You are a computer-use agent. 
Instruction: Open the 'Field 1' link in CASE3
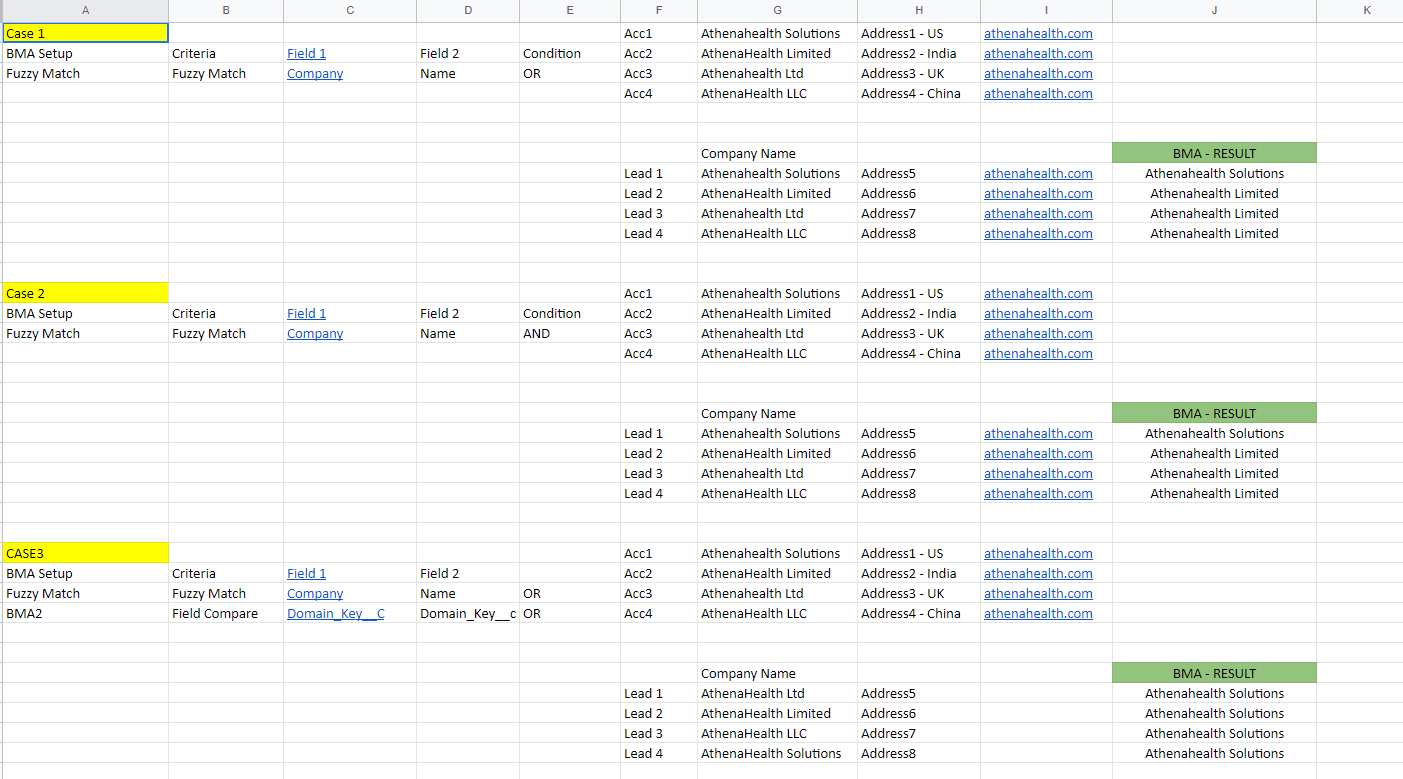pyautogui.click(x=306, y=573)
